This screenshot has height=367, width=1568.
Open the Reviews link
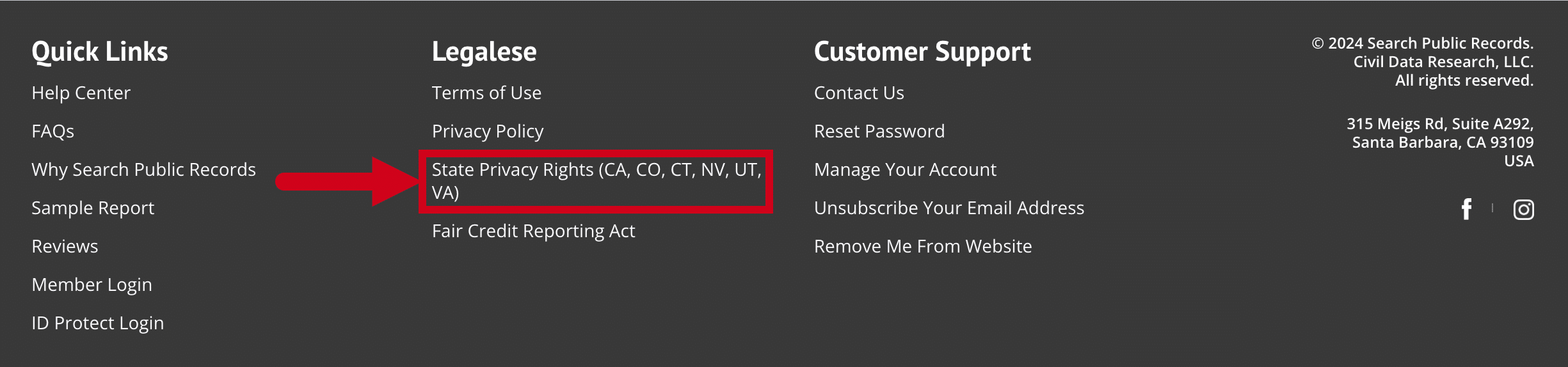click(65, 246)
